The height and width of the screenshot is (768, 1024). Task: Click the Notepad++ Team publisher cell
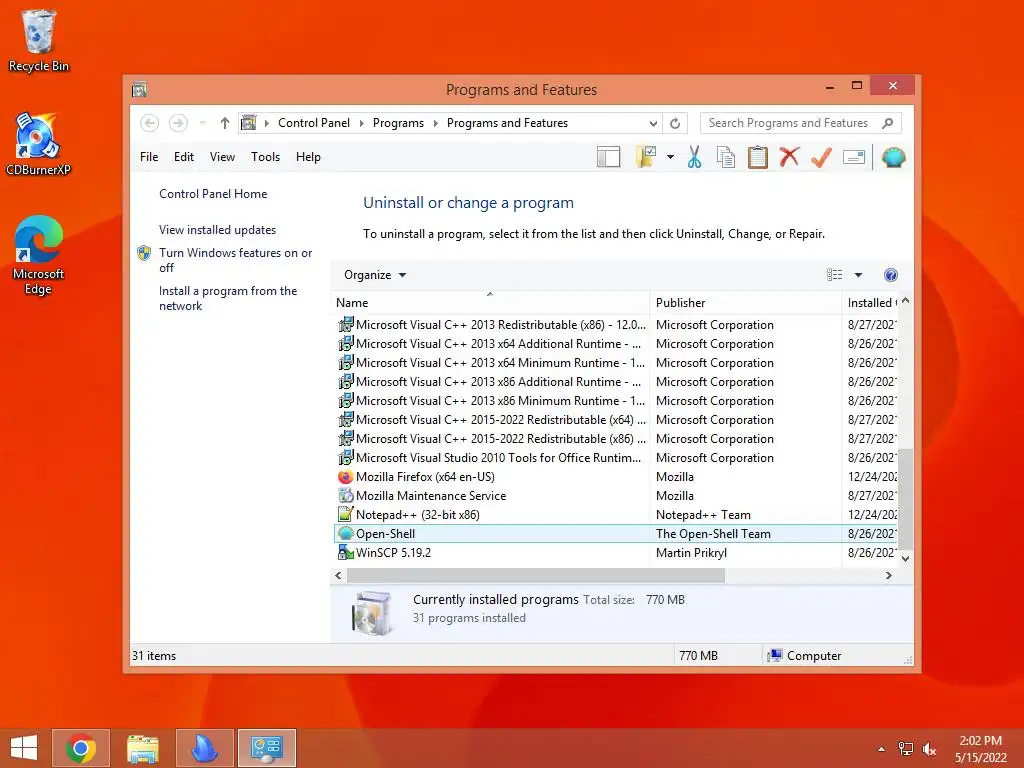(703, 515)
